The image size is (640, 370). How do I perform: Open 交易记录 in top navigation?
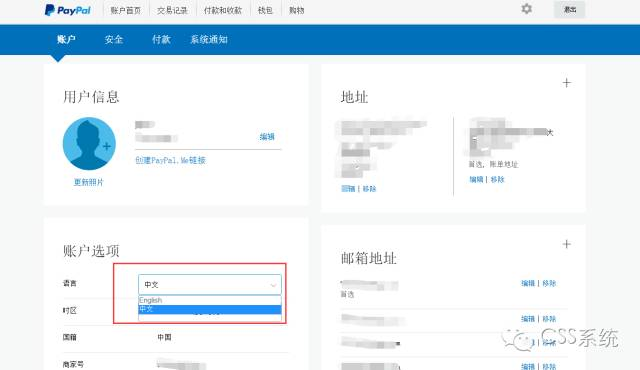coord(172,10)
